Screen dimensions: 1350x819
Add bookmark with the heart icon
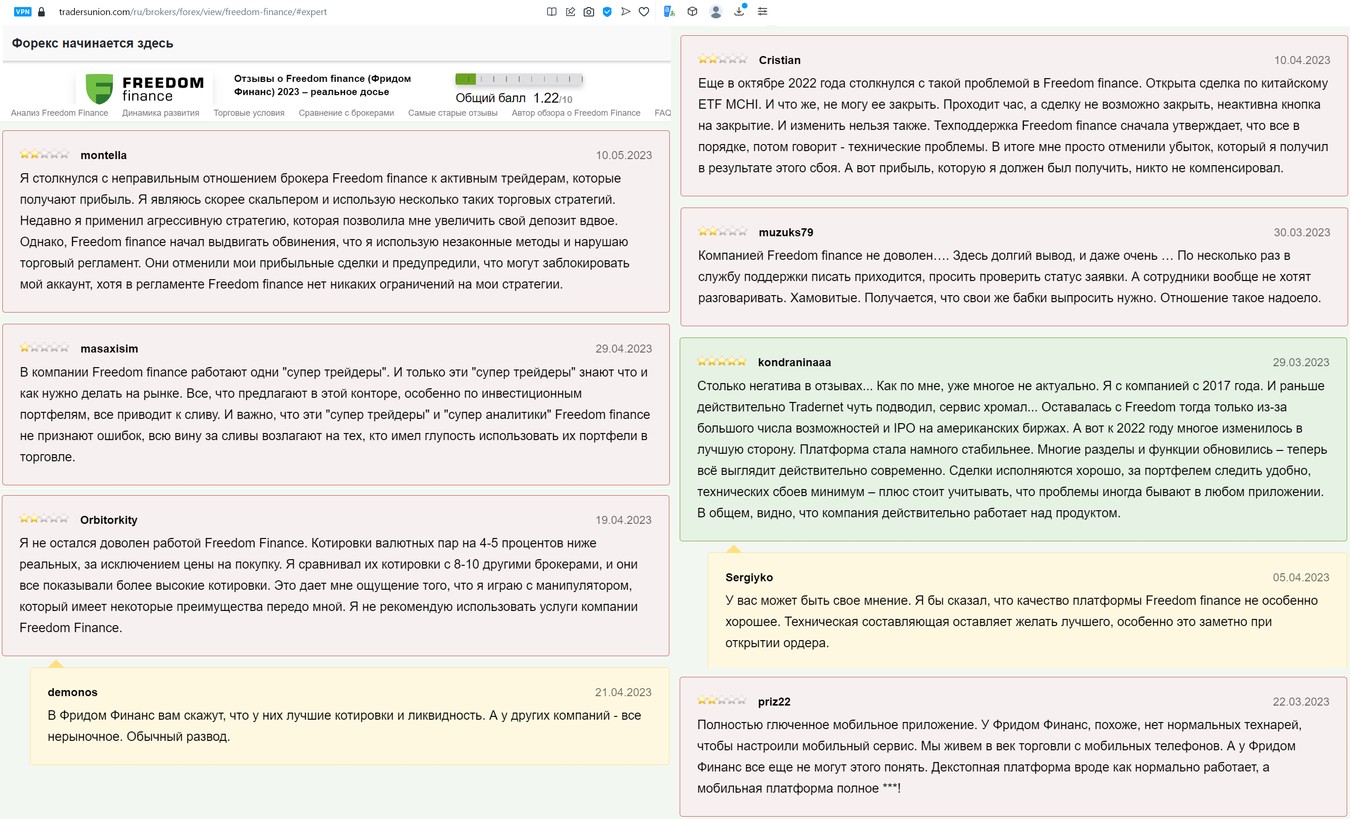644,12
